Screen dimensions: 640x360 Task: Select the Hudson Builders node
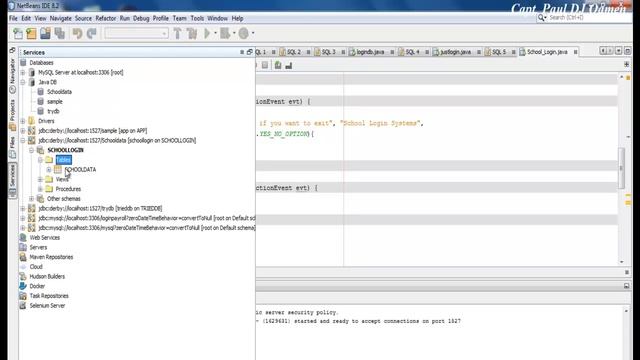(47, 277)
